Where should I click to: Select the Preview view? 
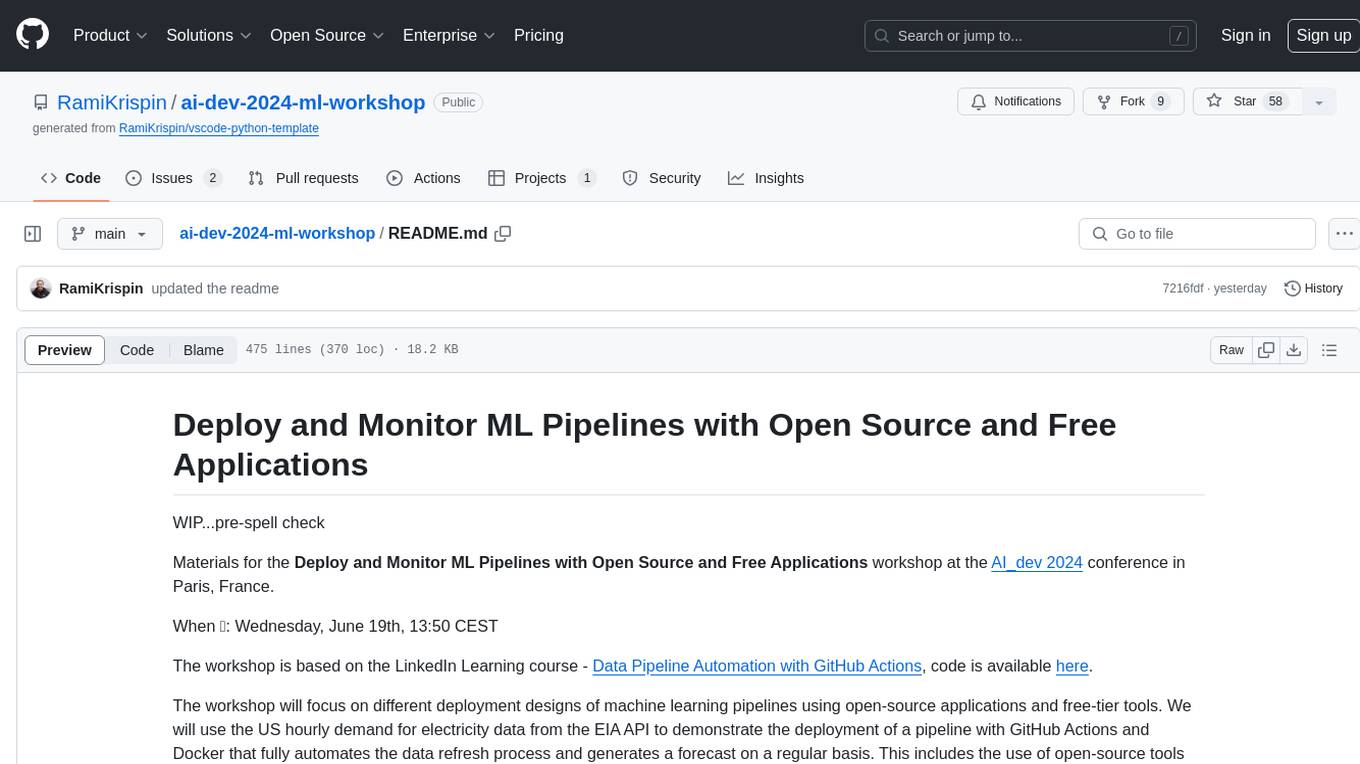click(x=65, y=350)
